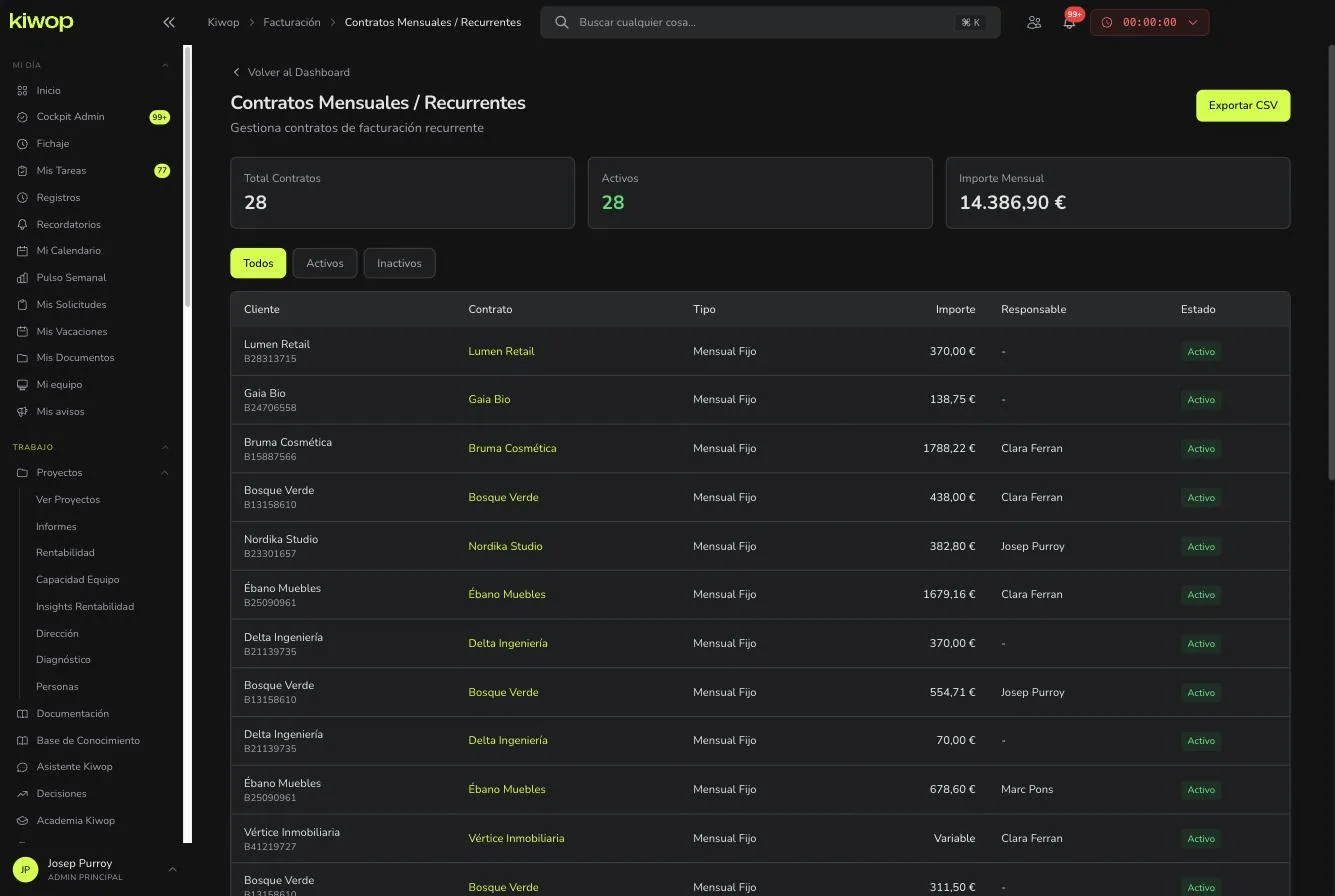Click the Mis avisos megaphone icon
Screen dimensions: 1335x896
[x=22, y=412]
